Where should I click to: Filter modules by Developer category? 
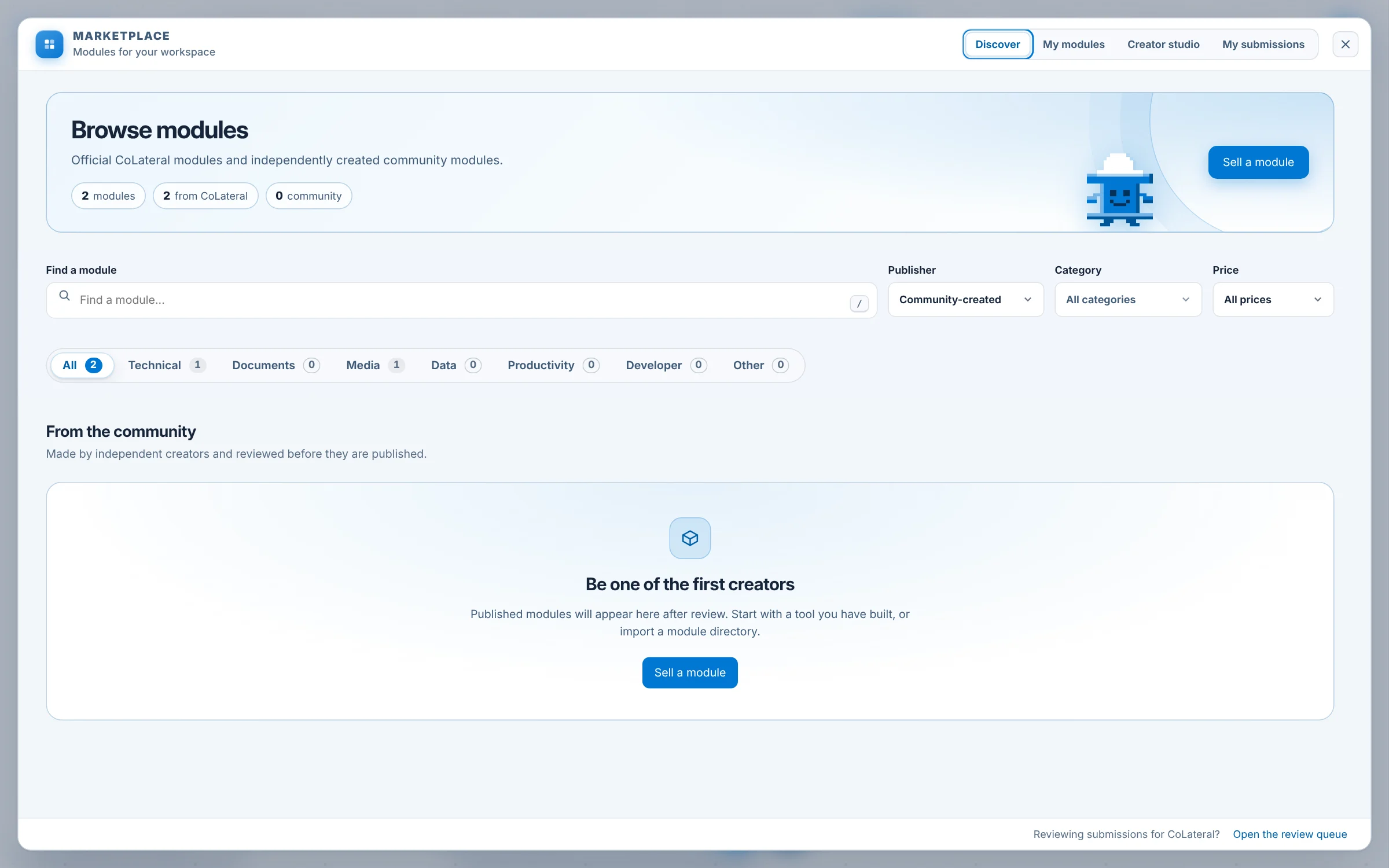(666, 365)
